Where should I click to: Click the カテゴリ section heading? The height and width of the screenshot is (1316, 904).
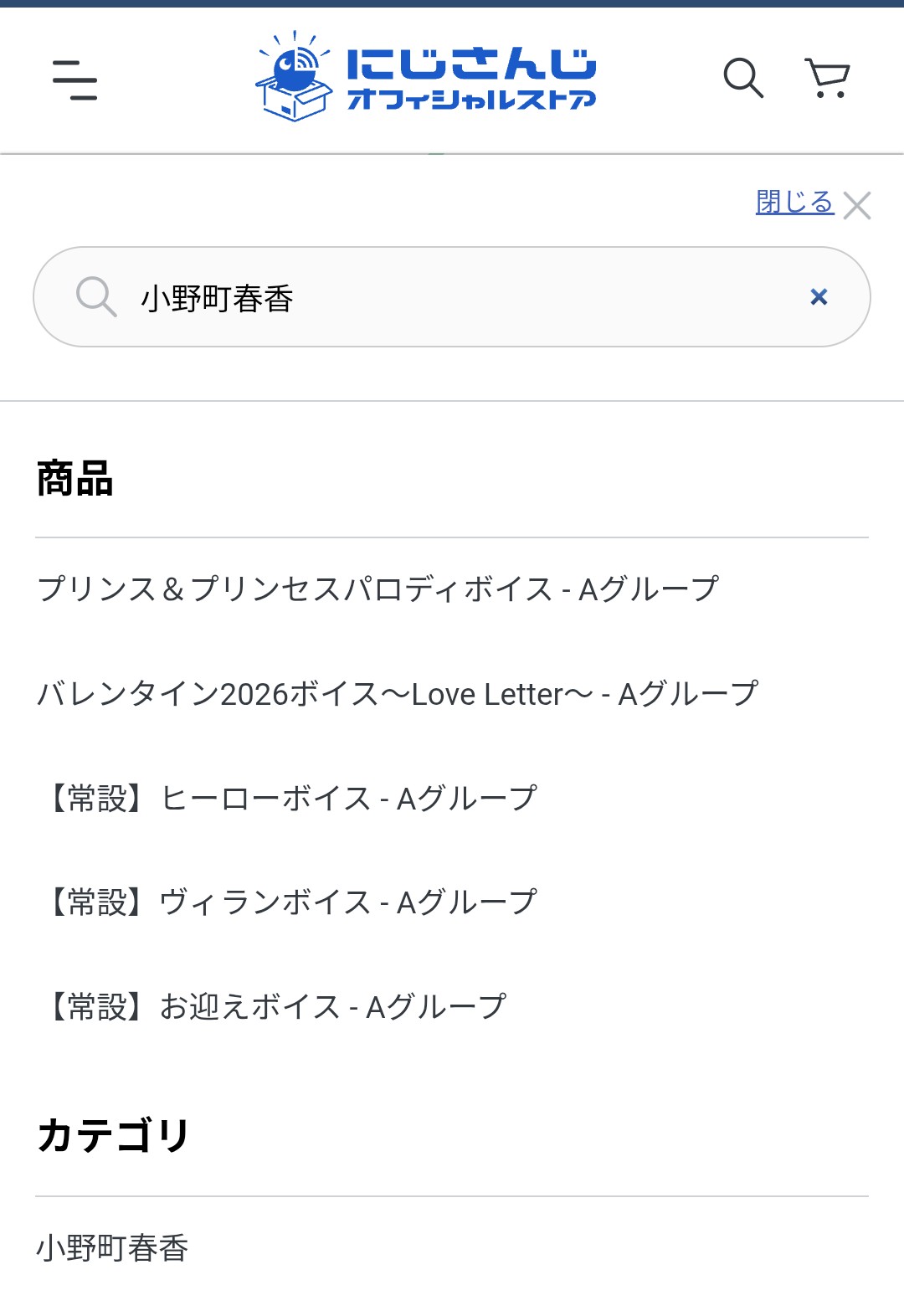point(114,1136)
